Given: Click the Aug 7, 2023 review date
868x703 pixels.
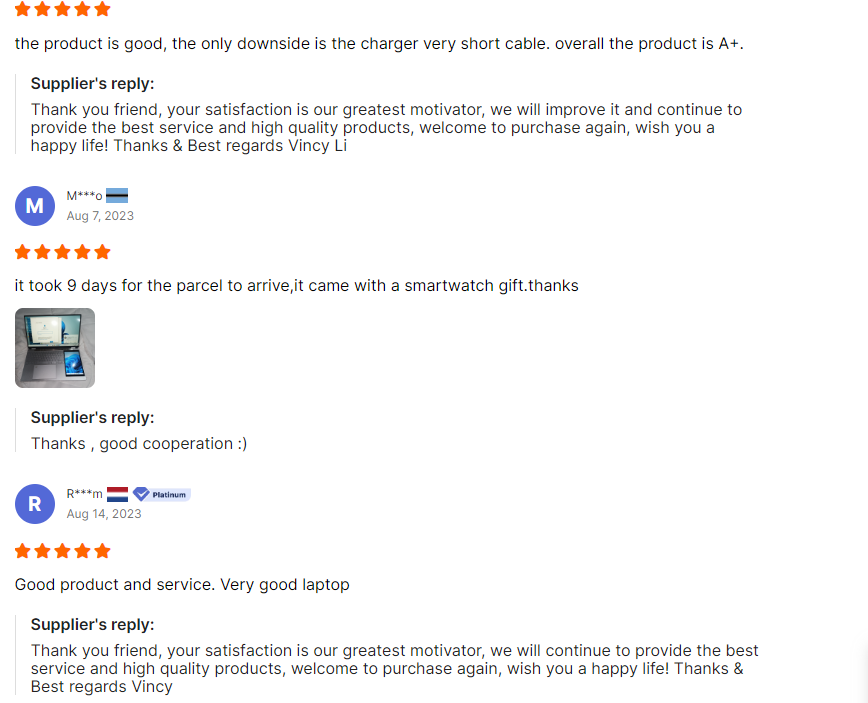Looking at the screenshot, I should click(x=100, y=216).
